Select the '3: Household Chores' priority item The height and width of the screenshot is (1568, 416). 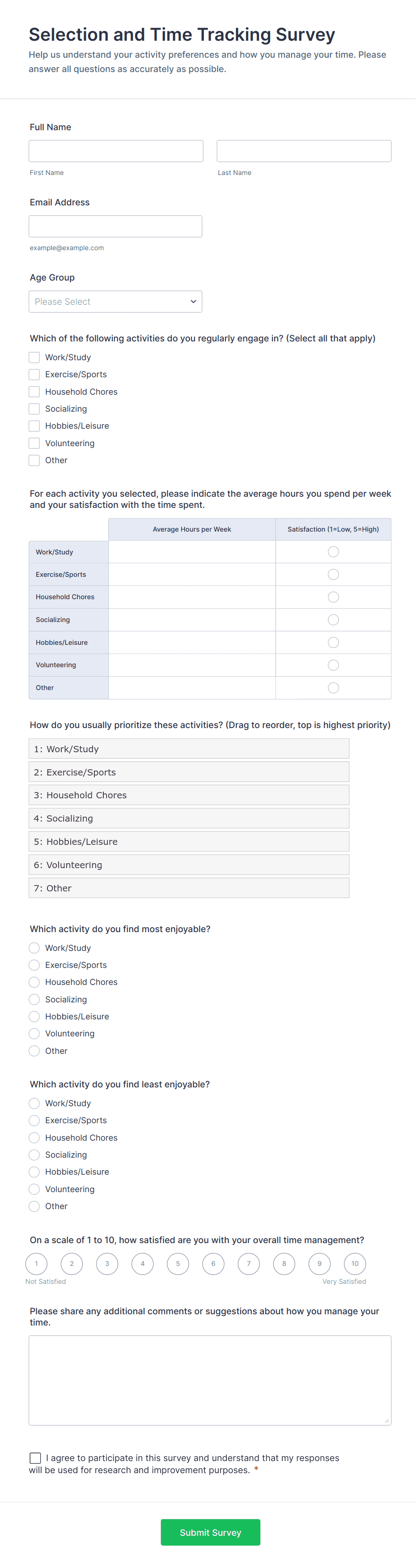(188, 795)
